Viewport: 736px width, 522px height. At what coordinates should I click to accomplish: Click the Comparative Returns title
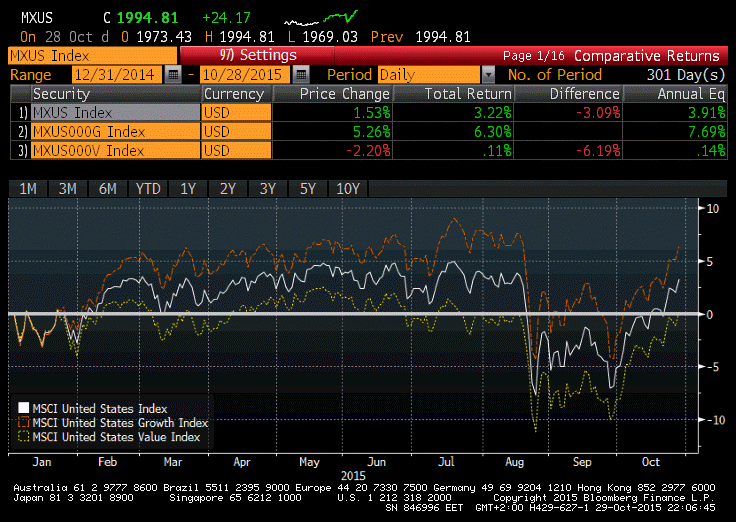647,56
